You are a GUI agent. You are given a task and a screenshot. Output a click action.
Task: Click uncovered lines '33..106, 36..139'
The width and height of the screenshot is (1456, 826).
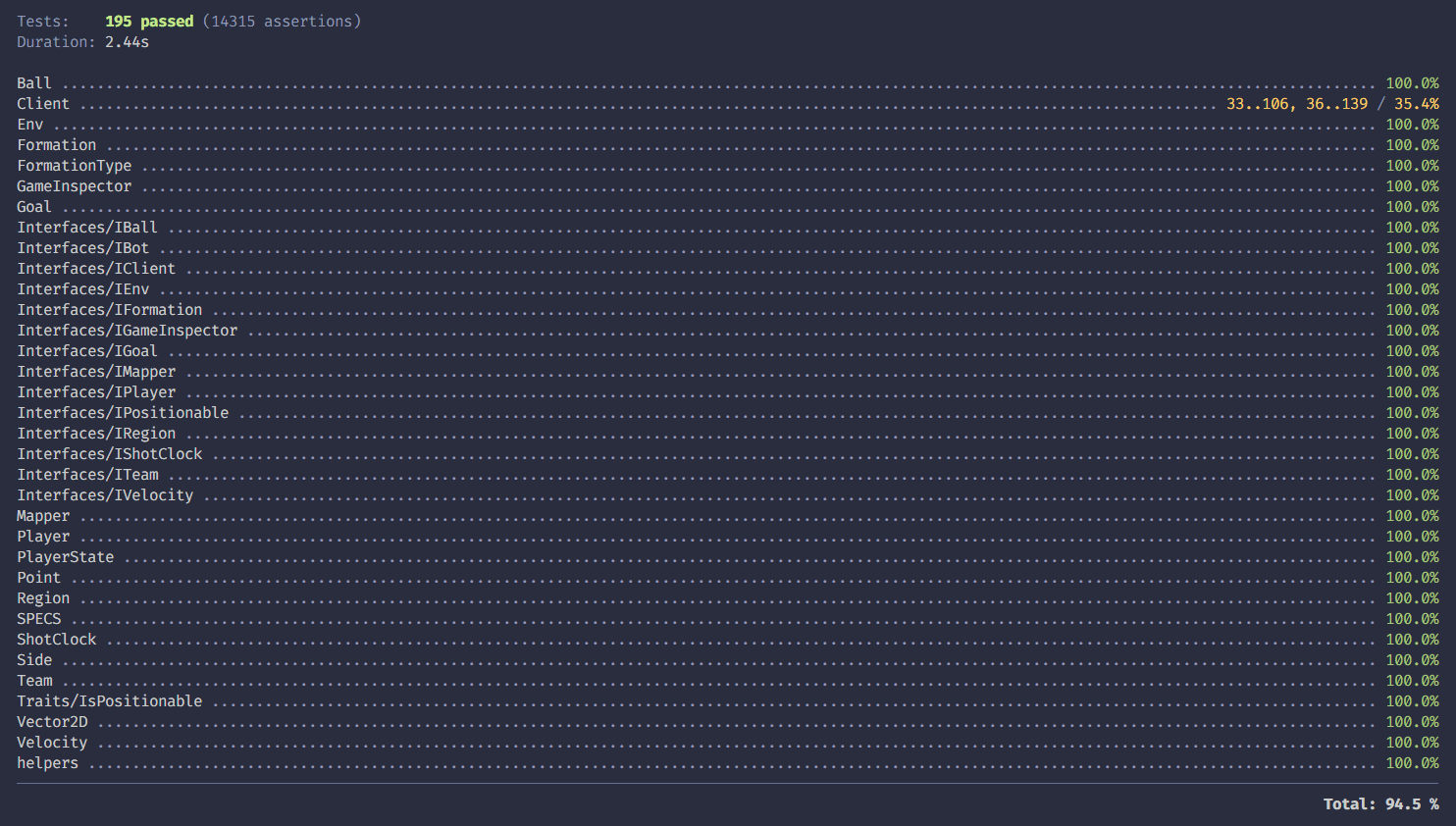[x=1297, y=104]
